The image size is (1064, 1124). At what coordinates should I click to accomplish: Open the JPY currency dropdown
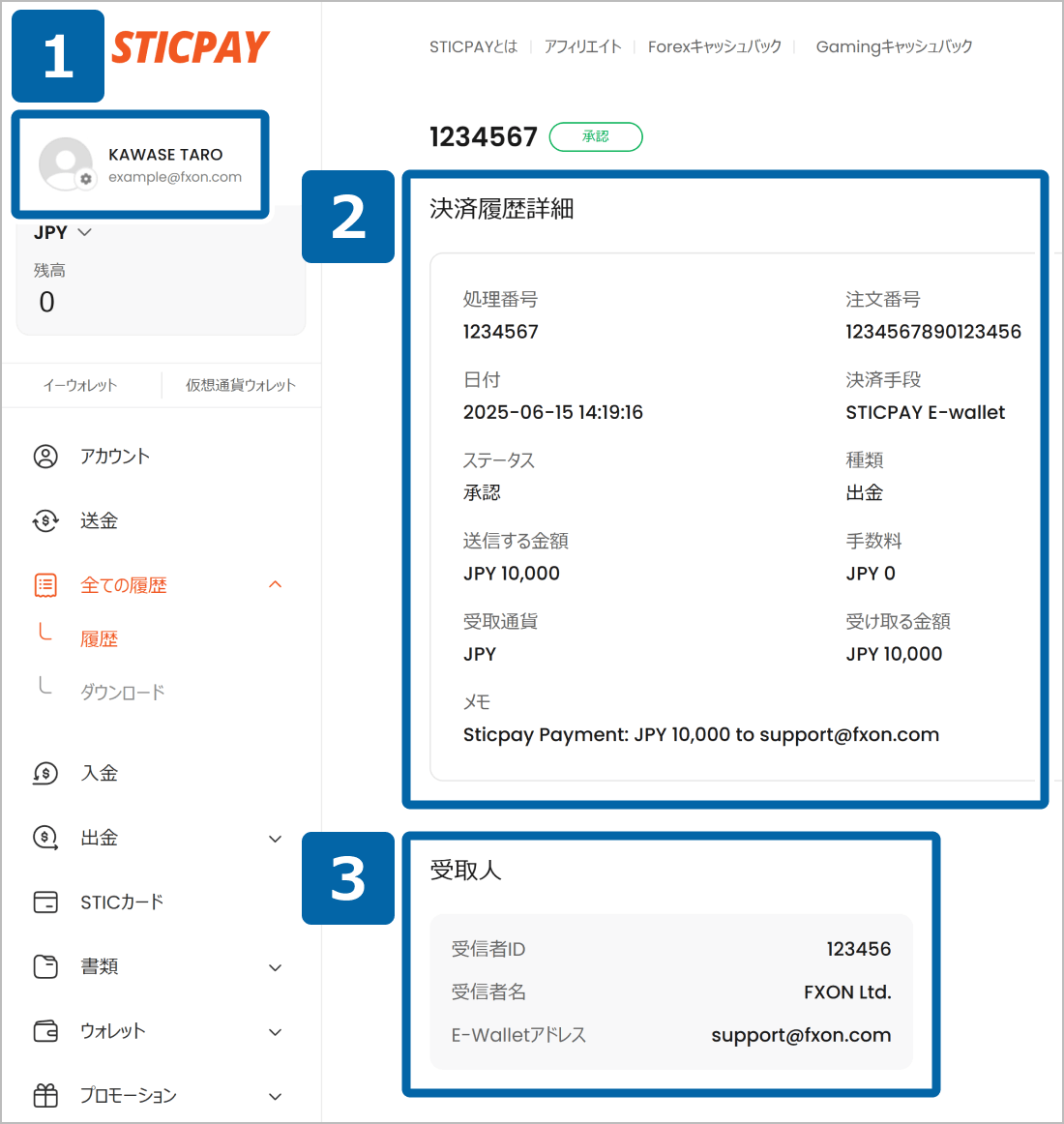coord(62,233)
